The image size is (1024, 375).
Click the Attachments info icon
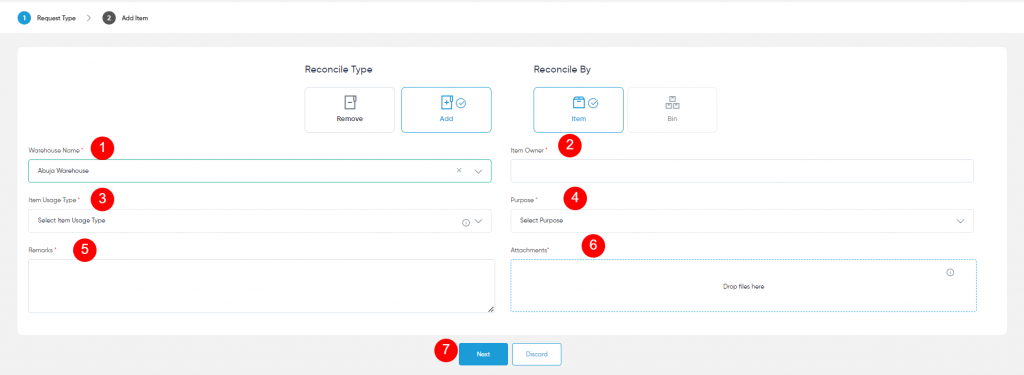pos(950,272)
